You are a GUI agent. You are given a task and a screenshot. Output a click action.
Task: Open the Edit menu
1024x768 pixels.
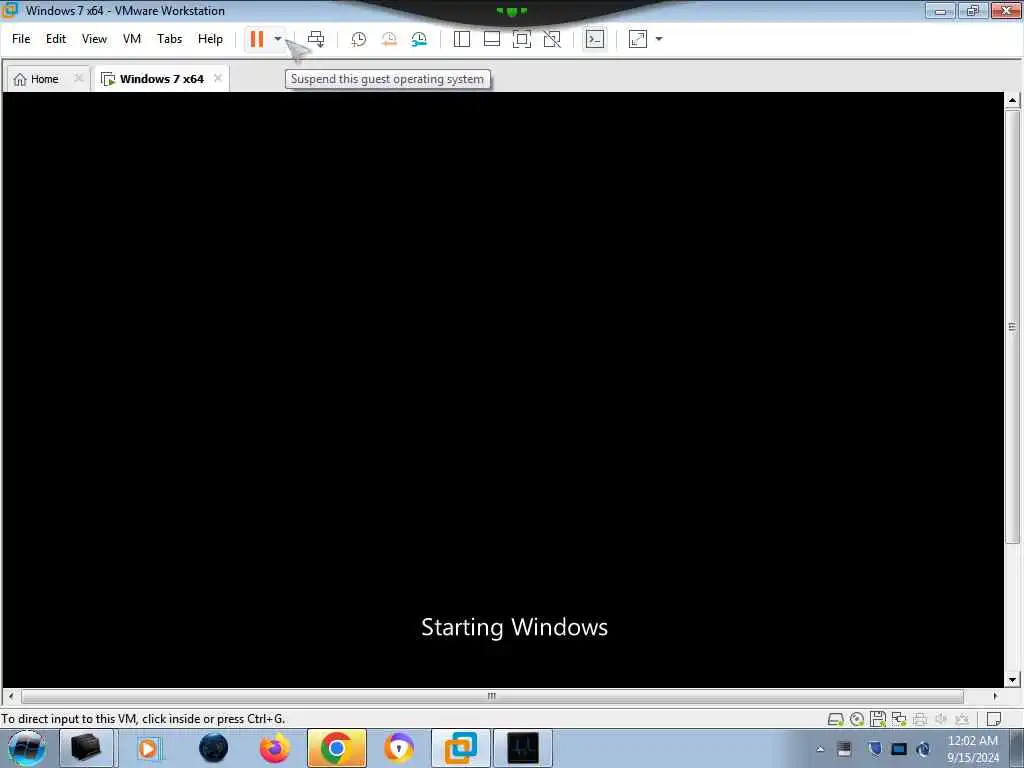click(x=56, y=39)
